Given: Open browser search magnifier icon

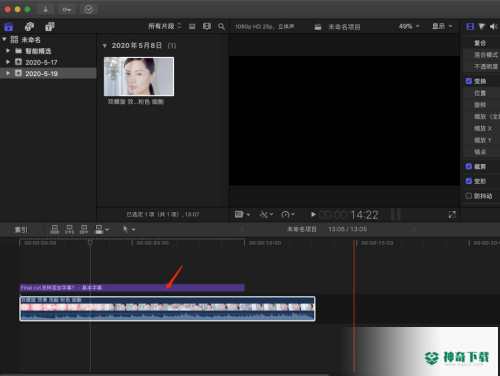Looking at the screenshot, I should pyautogui.click(x=221, y=26).
